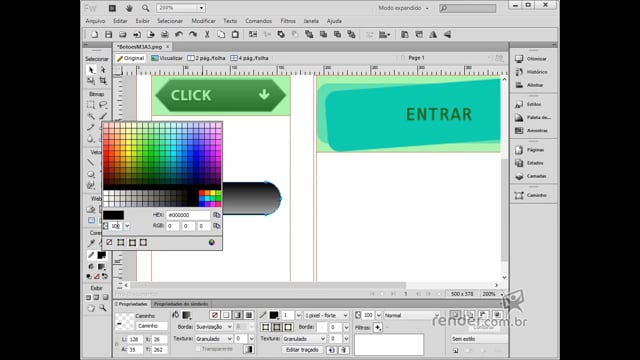Switch to the Visualizar preview mode
Screen dimensions: 640x360
(167, 58)
